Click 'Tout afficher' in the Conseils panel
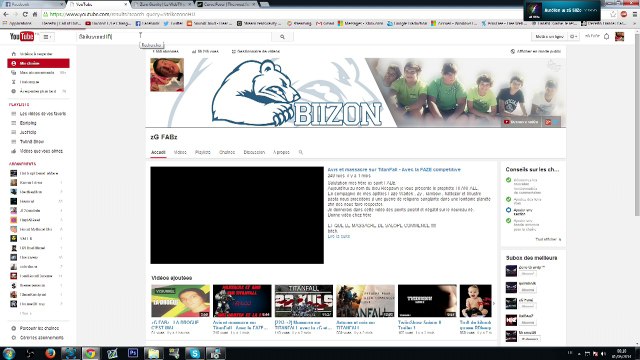The width and height of the screenshot is (640, 360). tap(548, 239)
